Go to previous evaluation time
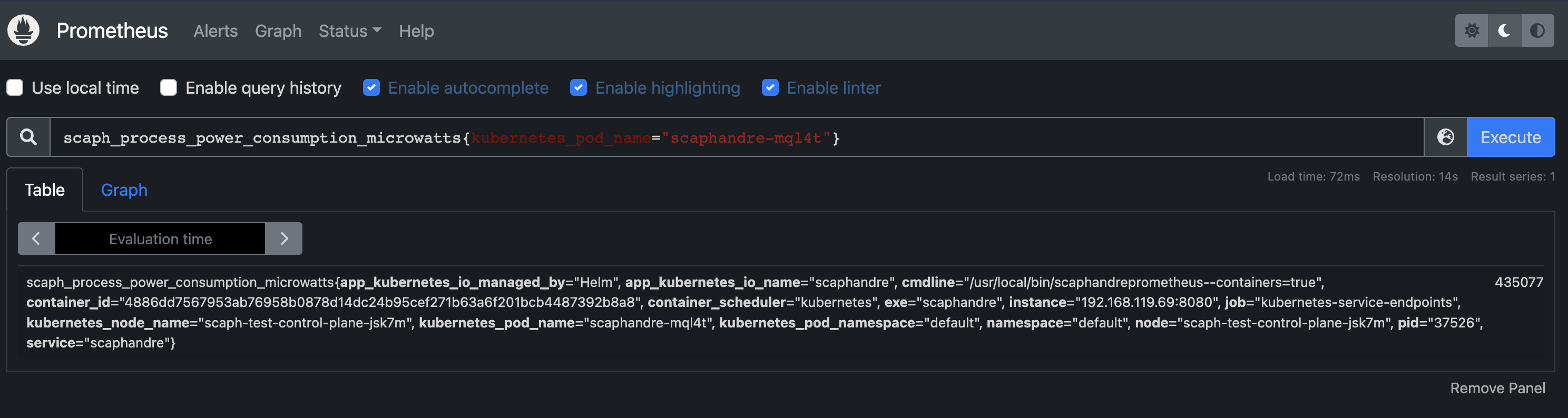 click(36, 238)
